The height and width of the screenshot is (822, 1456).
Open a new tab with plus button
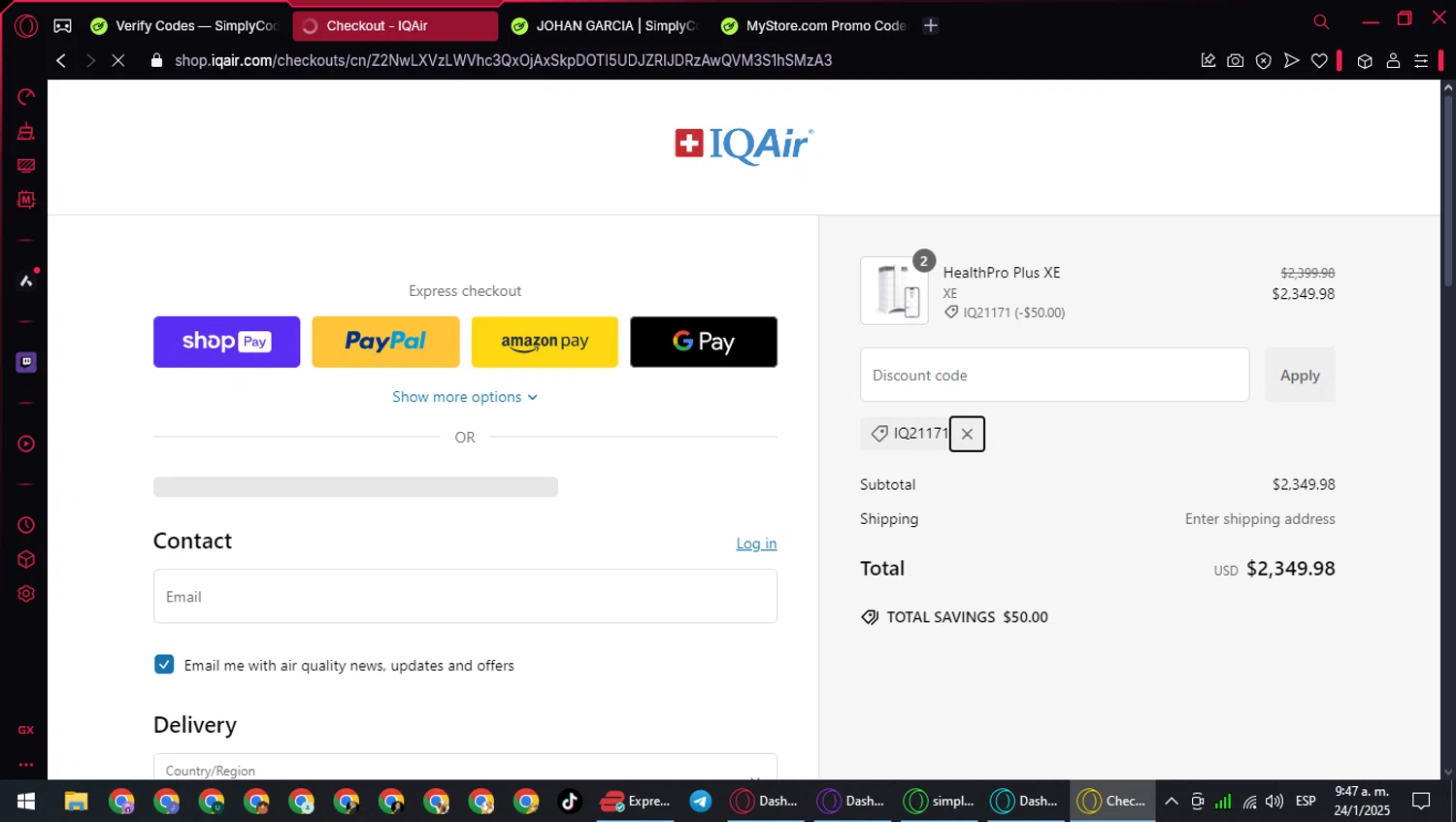(x=931, y=25)
